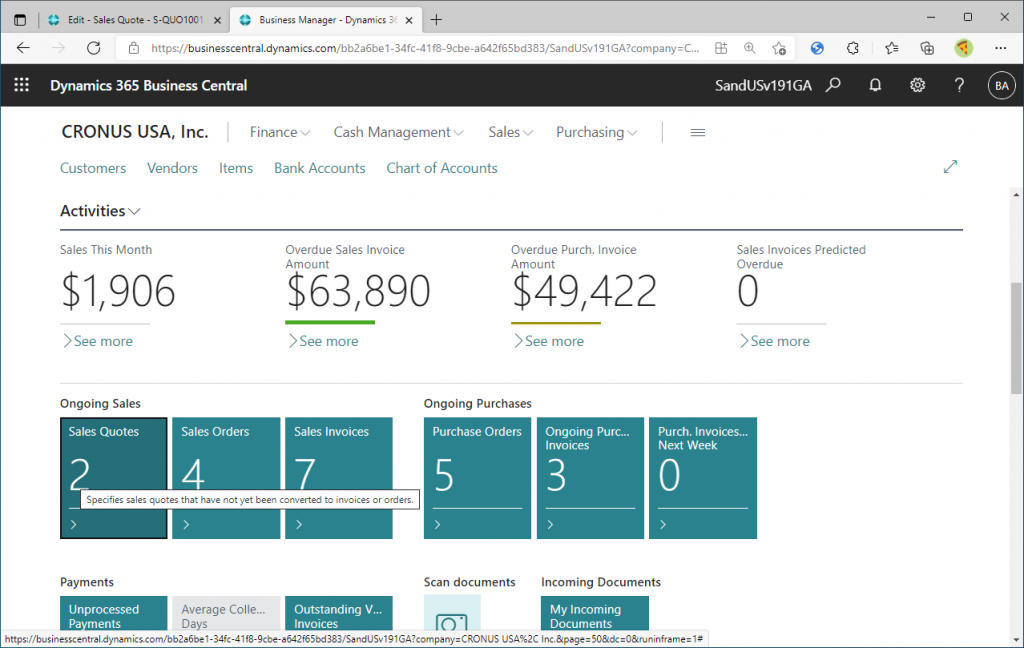Image resolution: width=1024 pixels, height=648 pixels.
Task: Open browser extensions puzzle icon
Action: 852,48
